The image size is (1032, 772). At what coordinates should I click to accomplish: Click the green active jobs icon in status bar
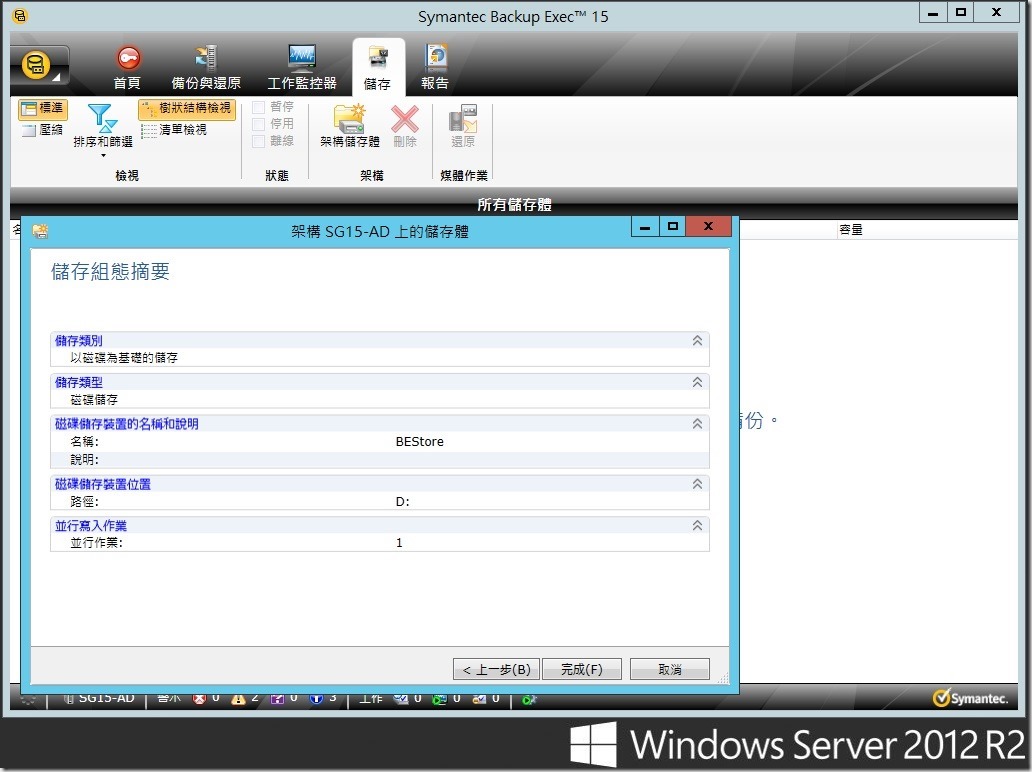point(439,699)
